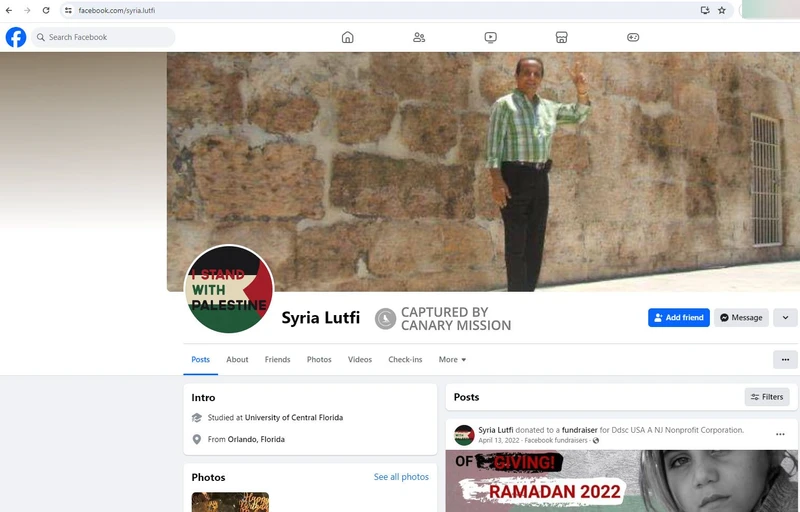Click the Add friend button
This screenshot has width=800, height=512.
coord(679,318)
